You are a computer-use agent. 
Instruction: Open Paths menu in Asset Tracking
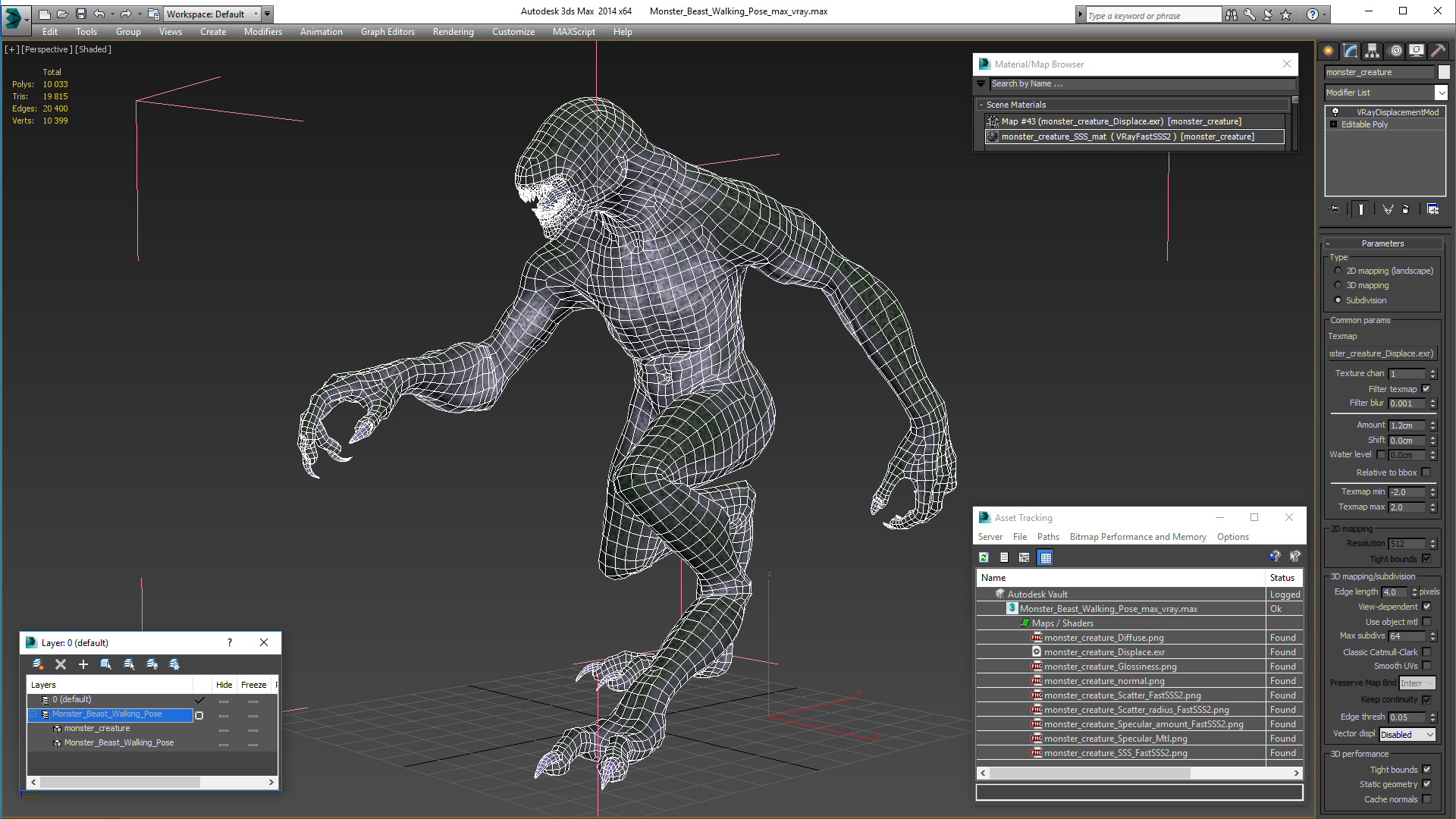[1048, 537]
